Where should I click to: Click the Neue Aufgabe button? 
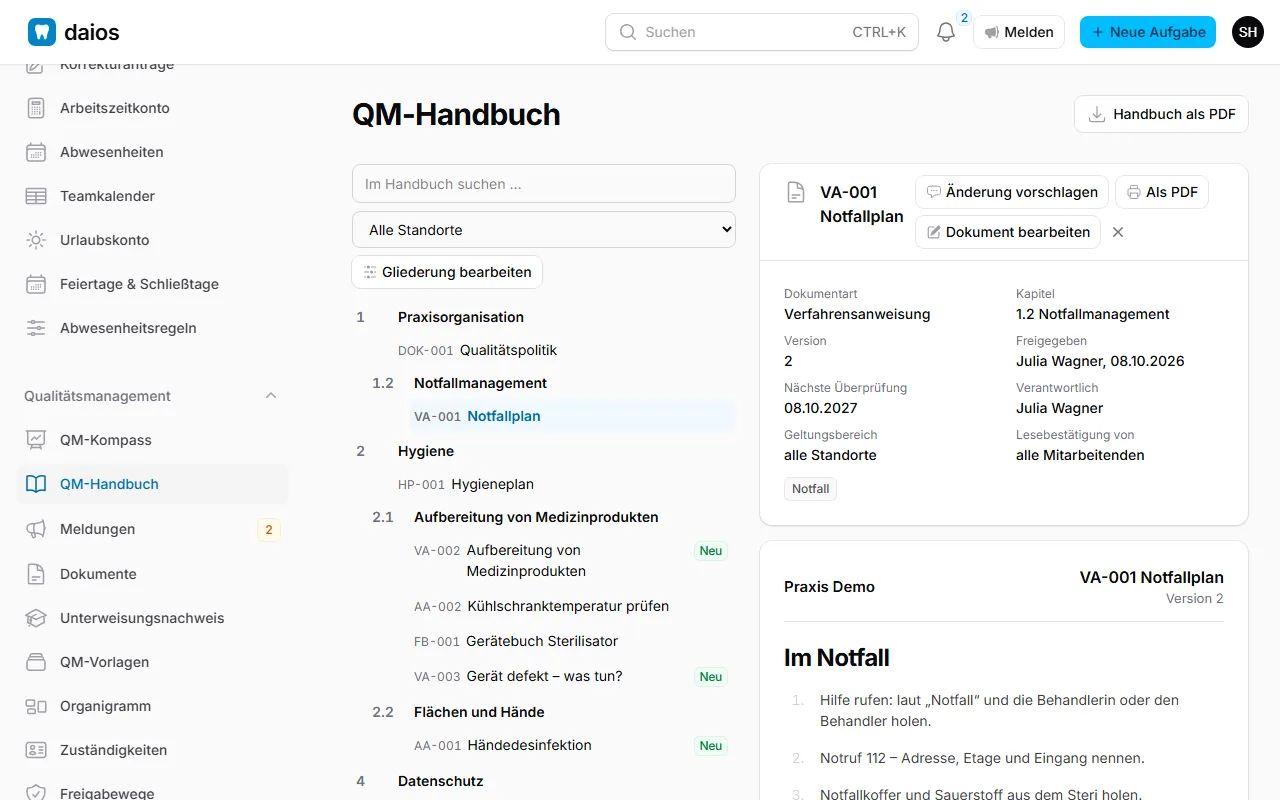pyautogui.click(x=1148, y=32)
